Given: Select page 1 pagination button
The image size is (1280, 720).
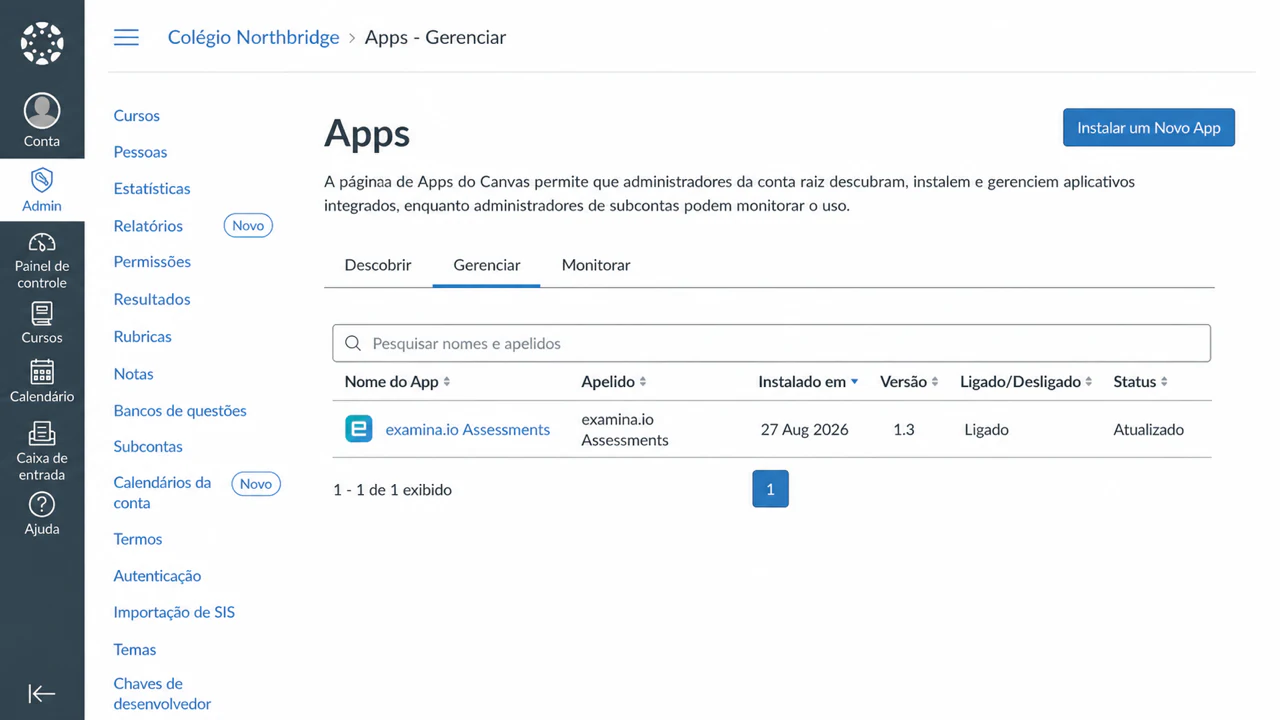Looking at the screenshot, I should point(770,489).
